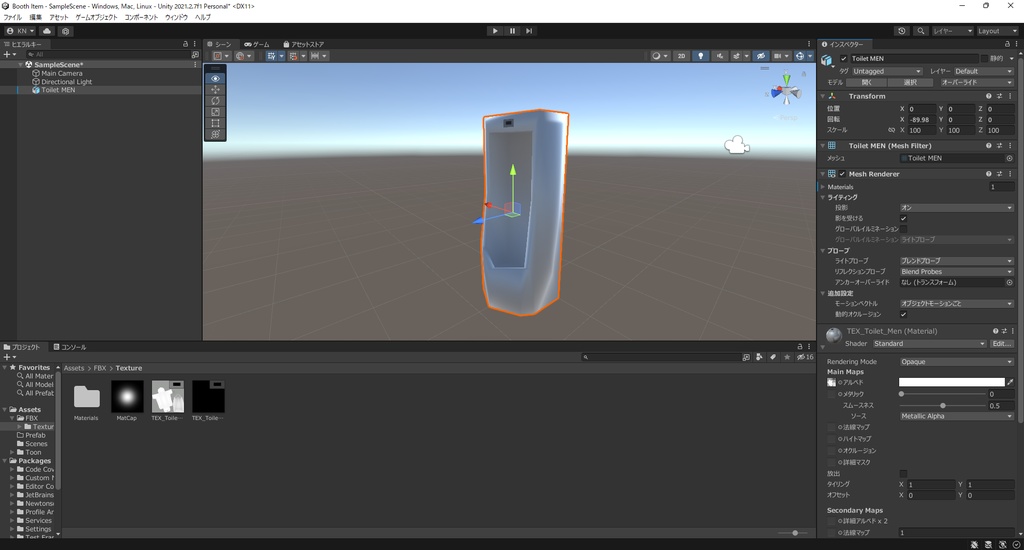1024x550 pixels.
Task: Click the 選択 button in Inspector
Action: coord(910,82)
